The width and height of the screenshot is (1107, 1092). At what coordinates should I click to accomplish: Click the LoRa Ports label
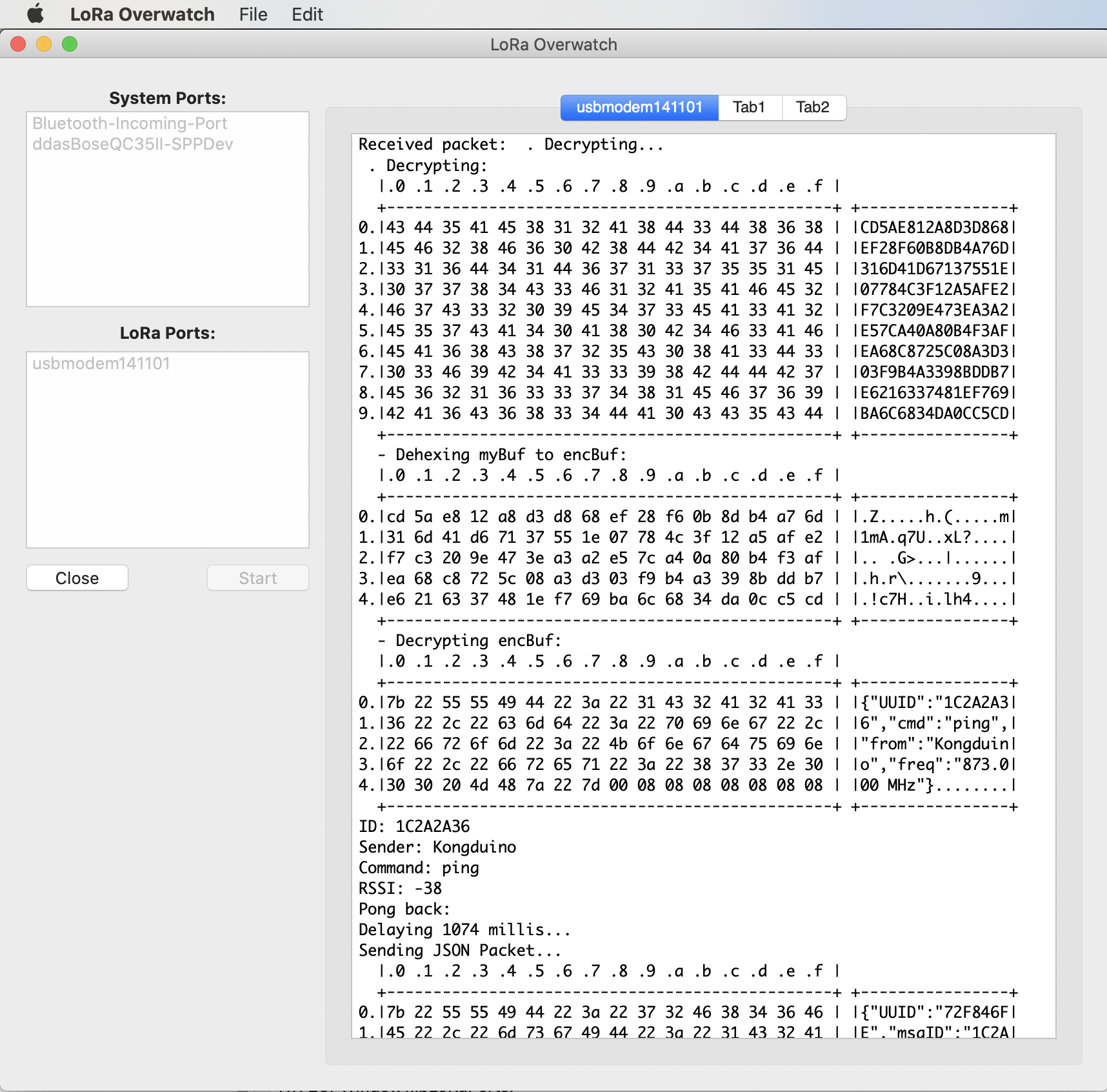coord(168,333)
